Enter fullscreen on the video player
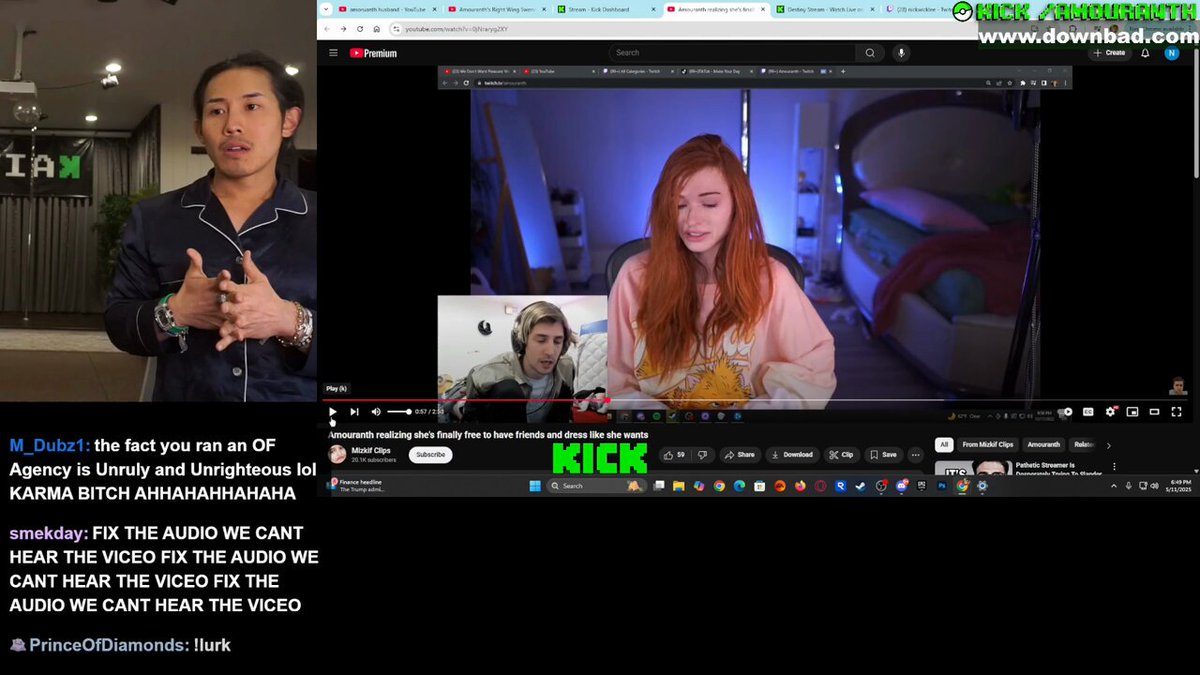This screenshot has width=1200, height=675. (1176, 411)
